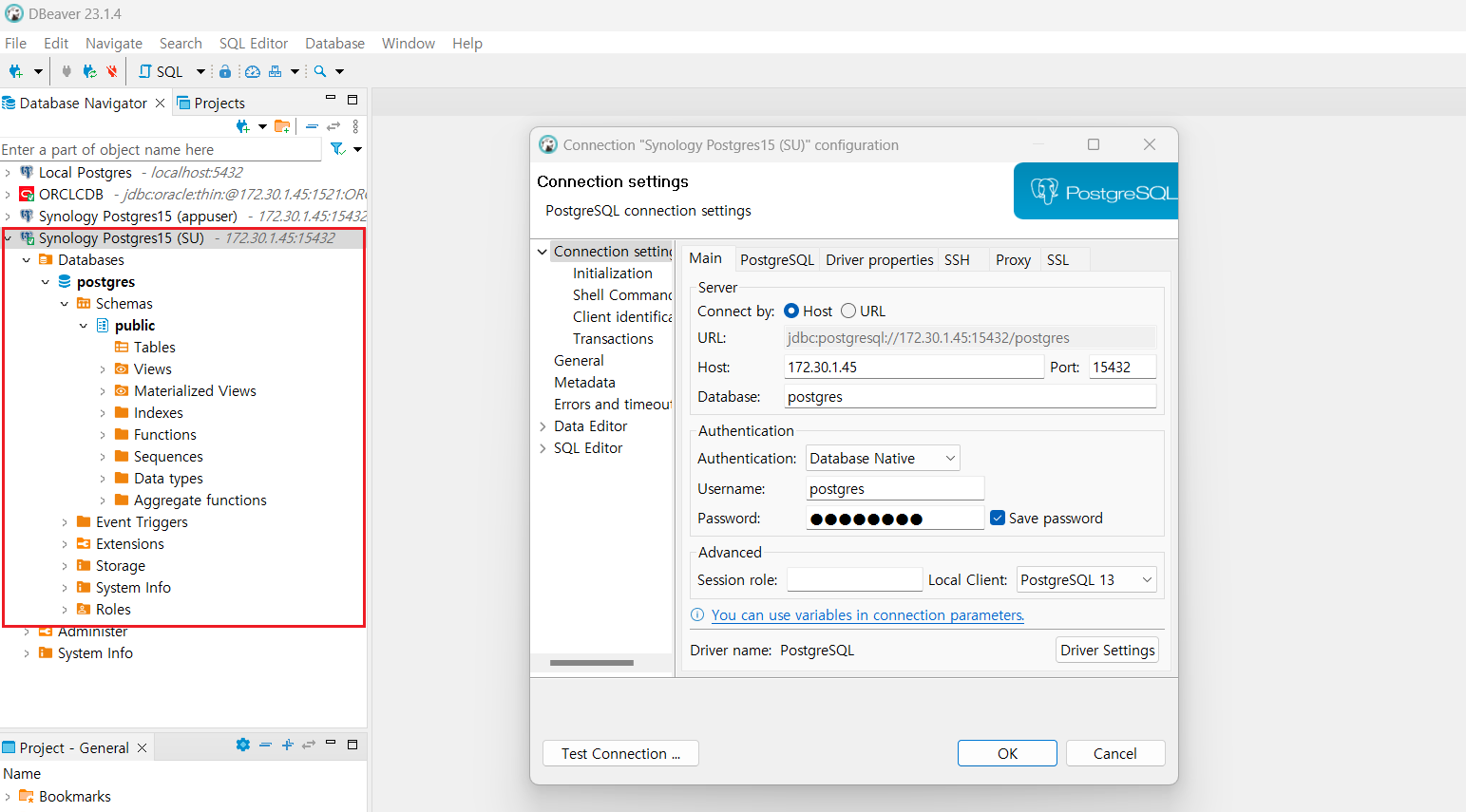Click the Cancel button in dialog
Screen dimensions: 1466x812
point(1115,753)
